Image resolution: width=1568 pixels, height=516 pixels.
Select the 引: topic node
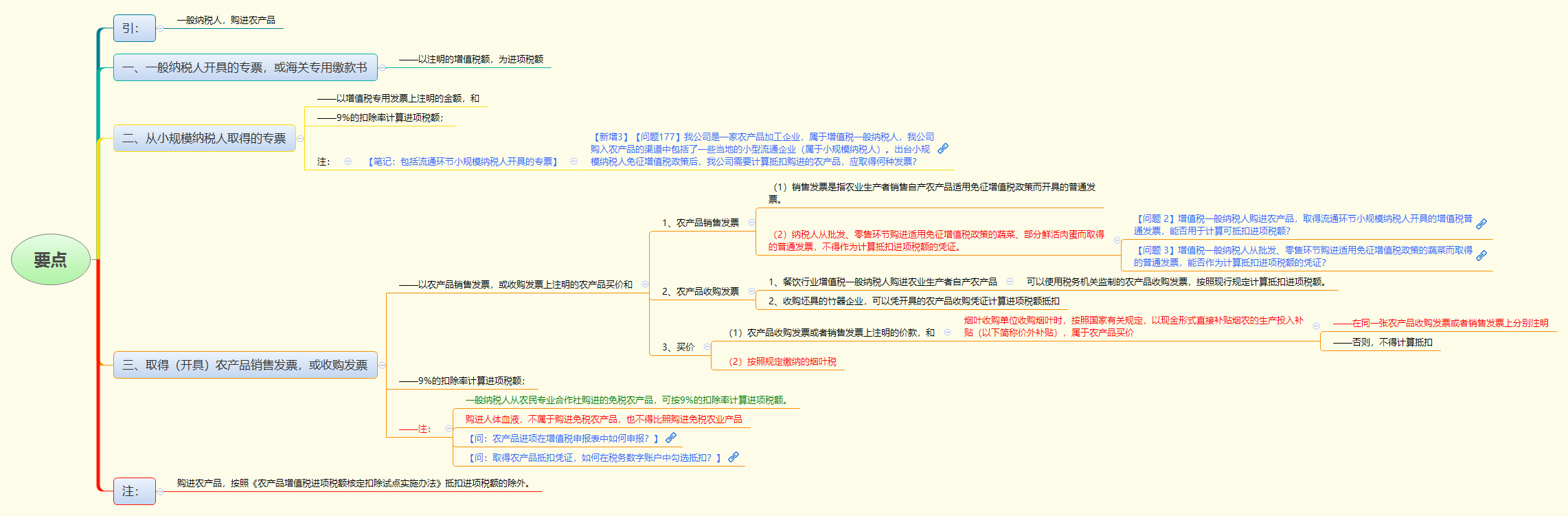point(135,28)
